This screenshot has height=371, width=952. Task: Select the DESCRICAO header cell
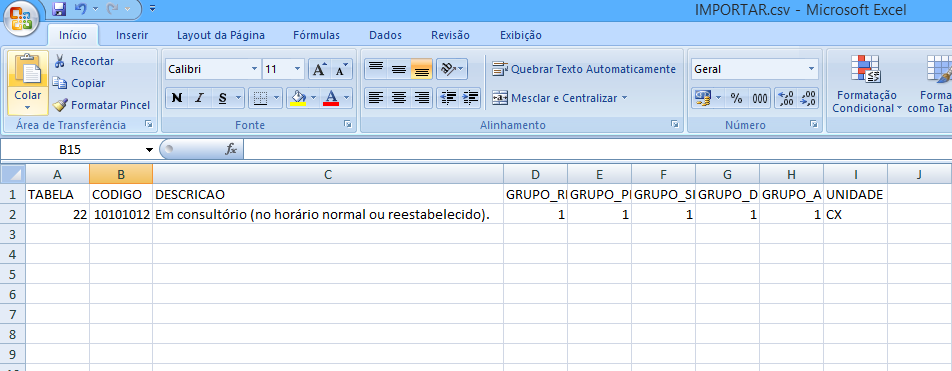pyautogui.click(x=328, y=194)
